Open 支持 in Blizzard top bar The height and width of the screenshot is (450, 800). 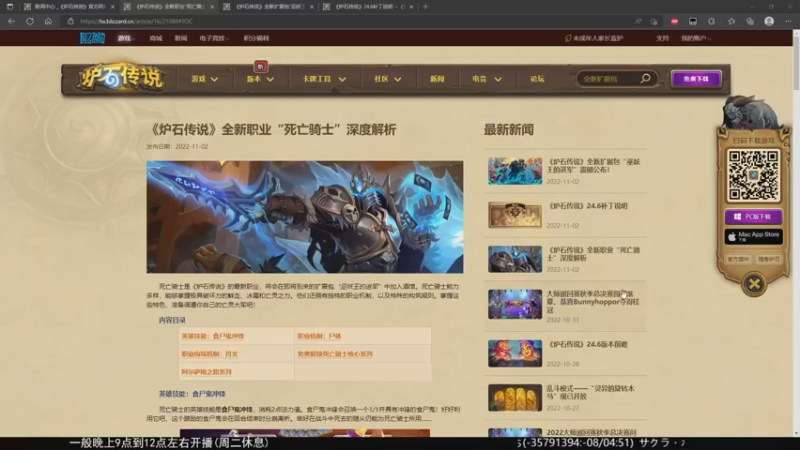click(x=662, y=38)
